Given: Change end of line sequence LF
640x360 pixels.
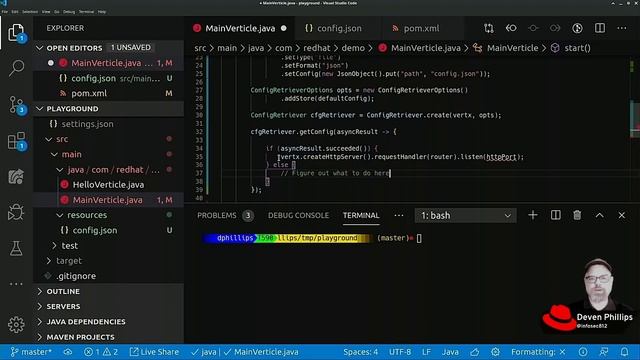Looking at the screenshot, I should pyautogui.click(x=426, y=352).
